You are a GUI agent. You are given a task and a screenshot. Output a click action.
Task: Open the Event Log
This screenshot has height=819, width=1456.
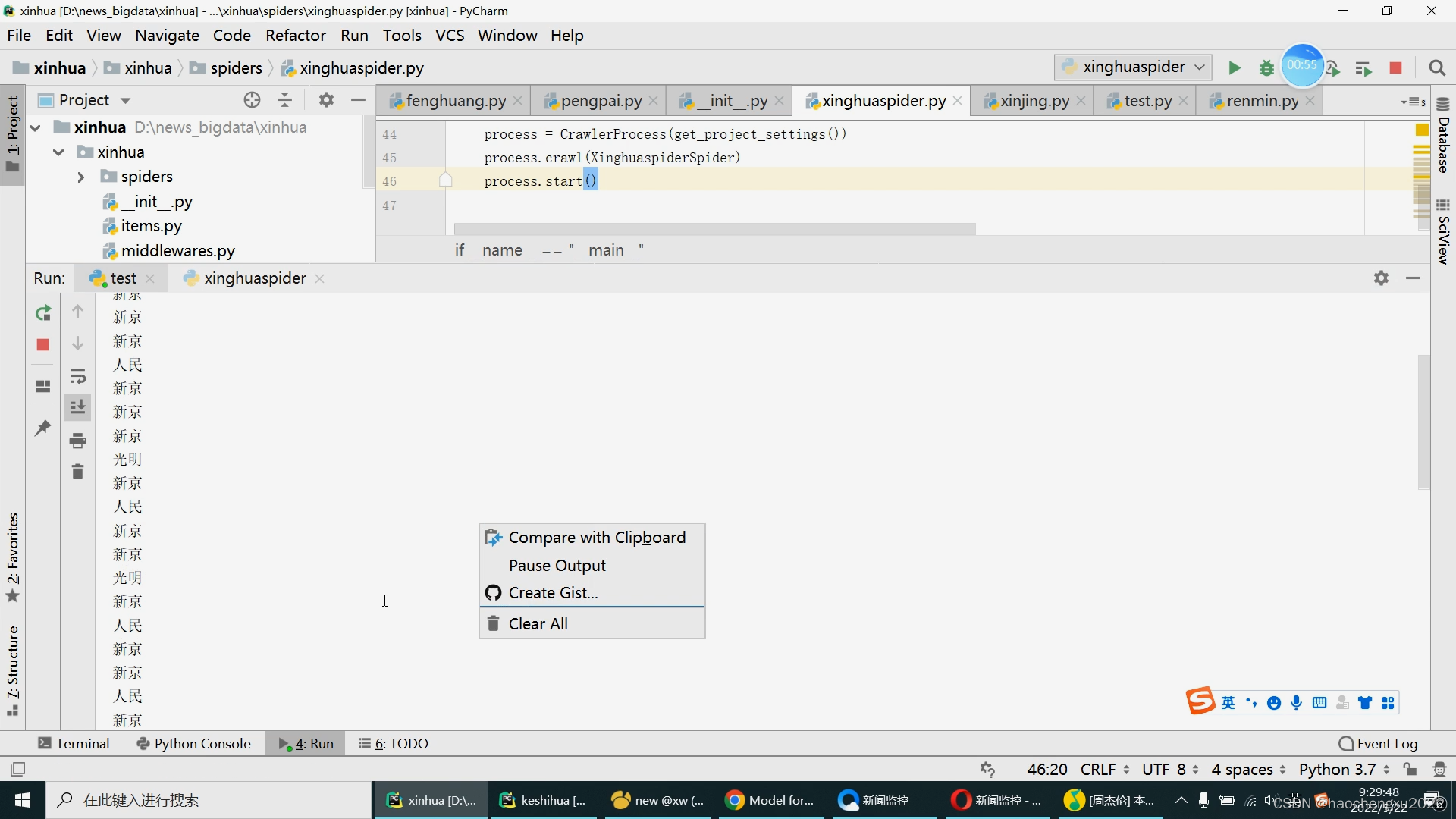pos(1378,744)
